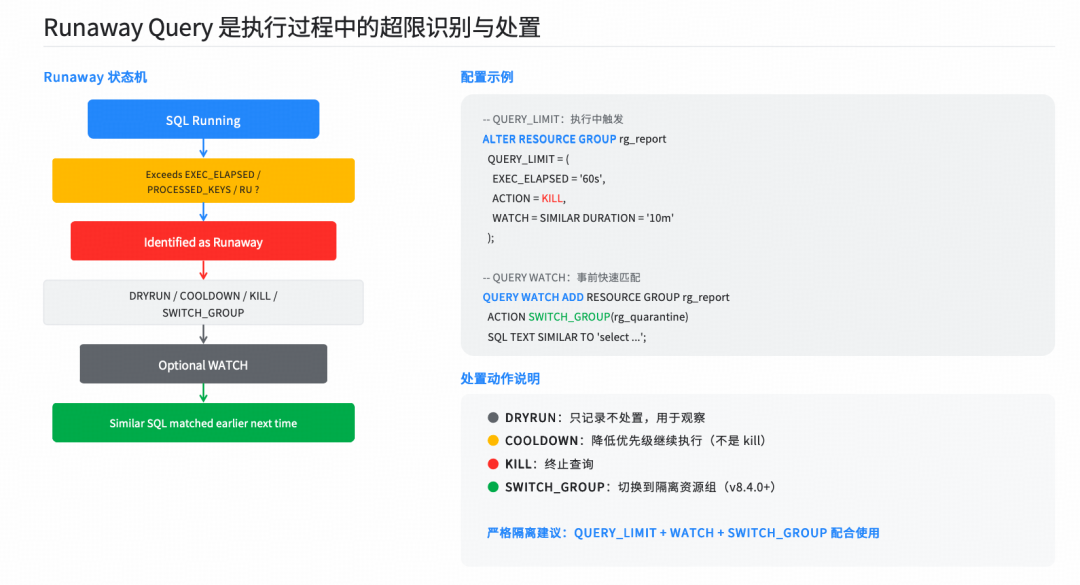1080x585 pixels.
Task: Click QUERY WATCH ADD keyword text
Action: tap(533, 297)
